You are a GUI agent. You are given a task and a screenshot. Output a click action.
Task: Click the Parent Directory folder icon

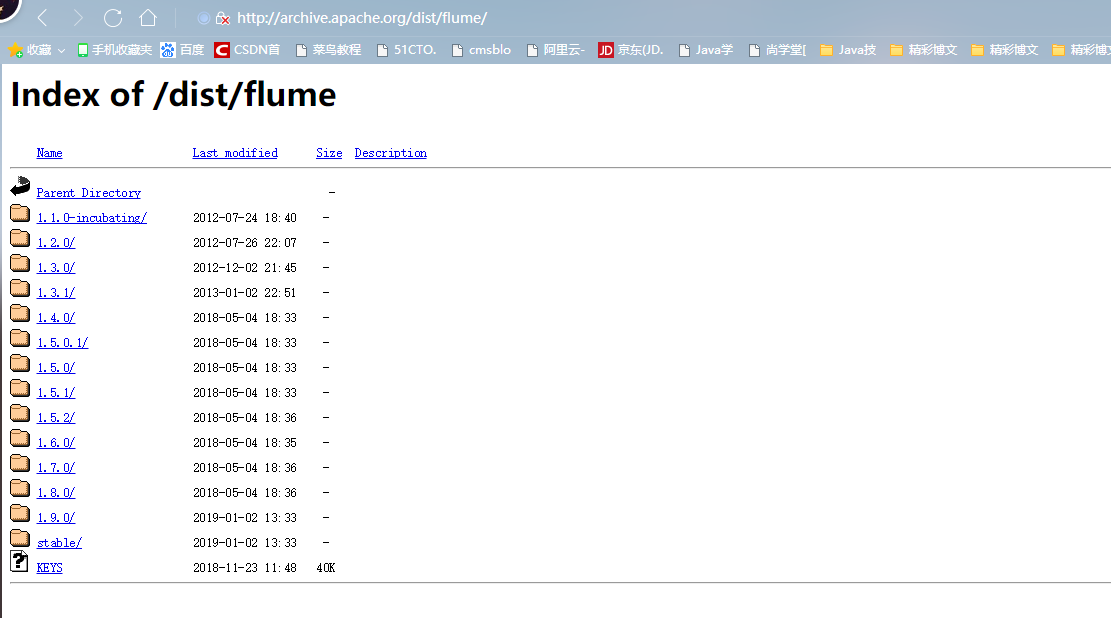(x=19, y=186)
